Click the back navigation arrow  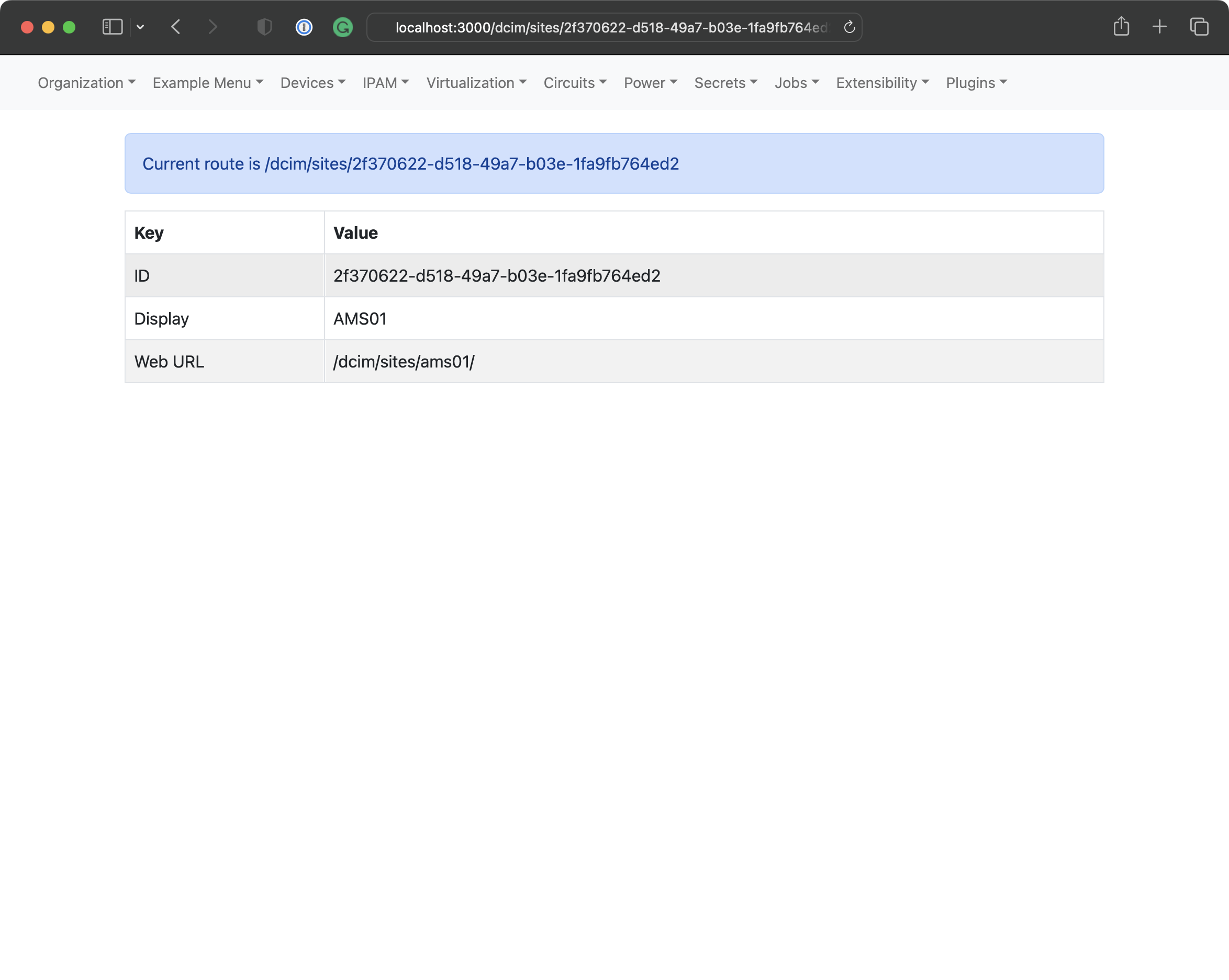pyautogui.click(x=175, y=27)
